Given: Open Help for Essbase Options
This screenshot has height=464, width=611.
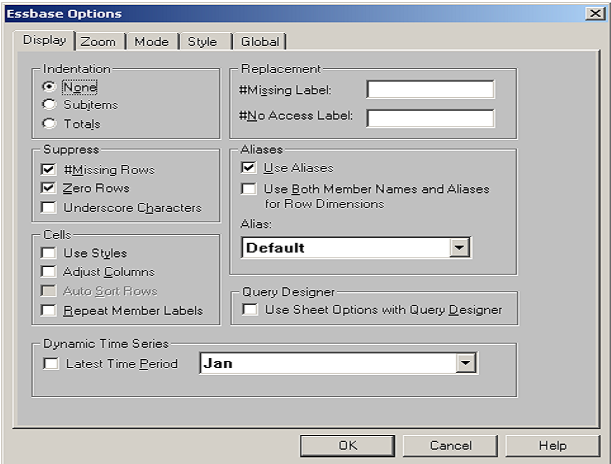Looking at the screenshot, I should point(553,446).
